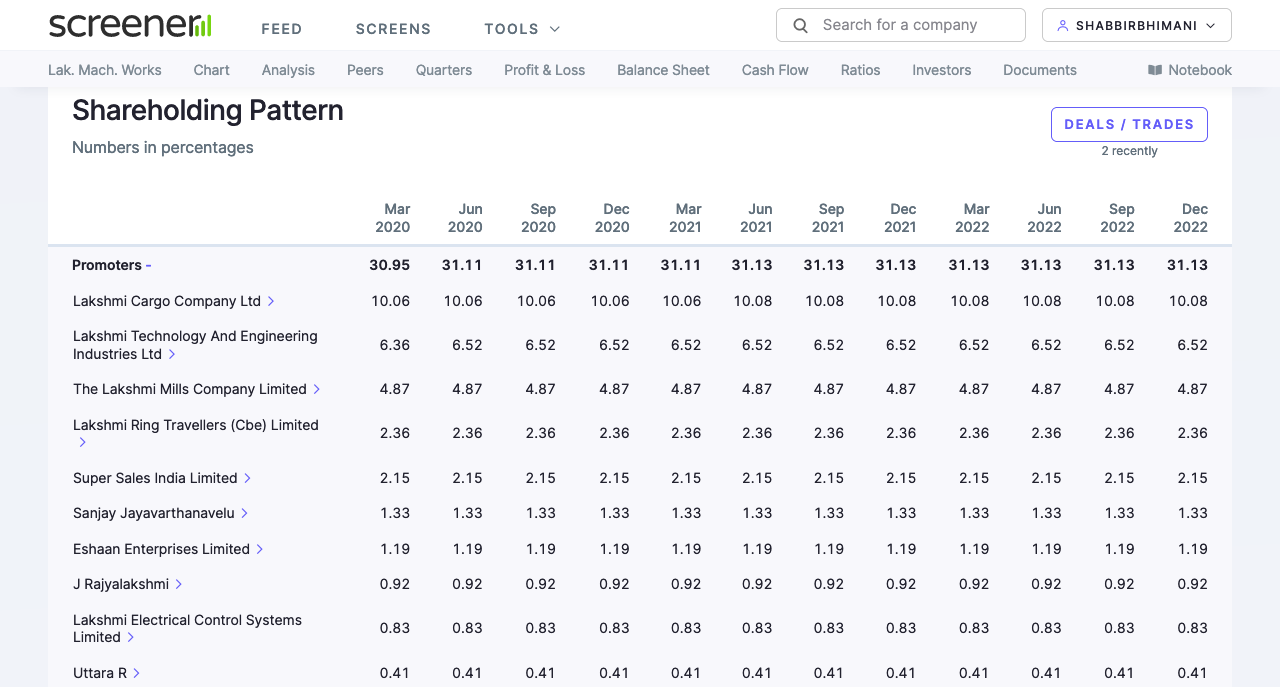Focus the Search for a company field
The height and width of the screenshot is (687, 1280).
pyautogui.click(x=900, y=25)
